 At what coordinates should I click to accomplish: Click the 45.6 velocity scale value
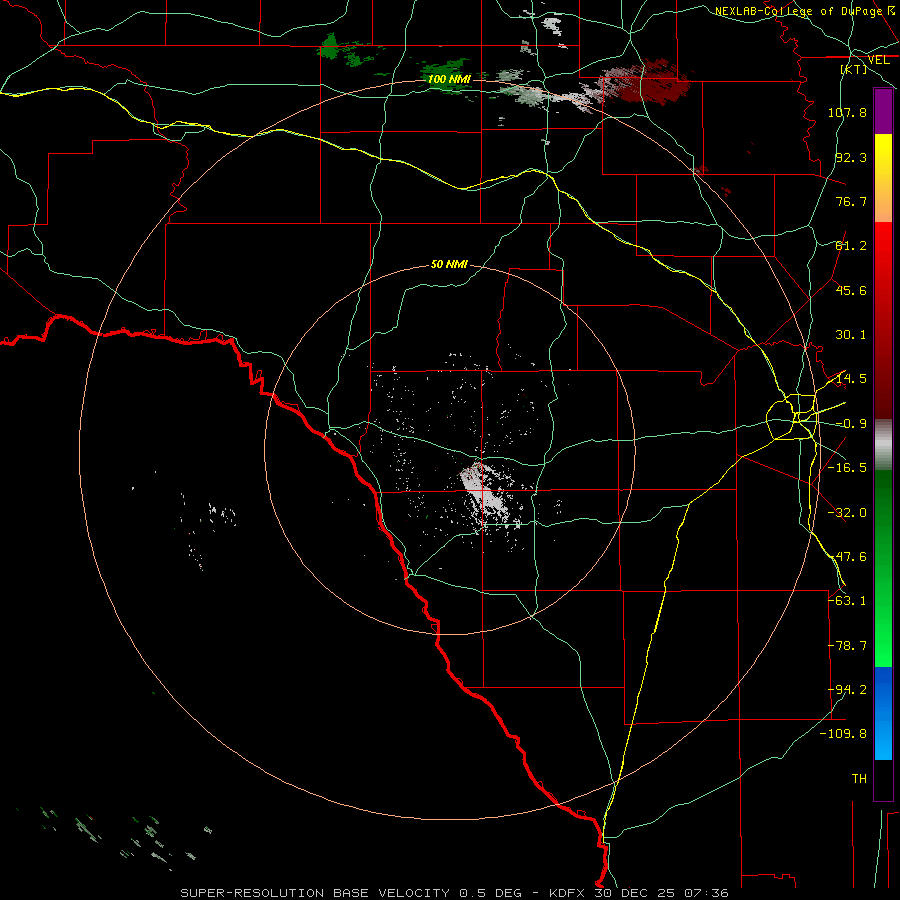[851, 290]
